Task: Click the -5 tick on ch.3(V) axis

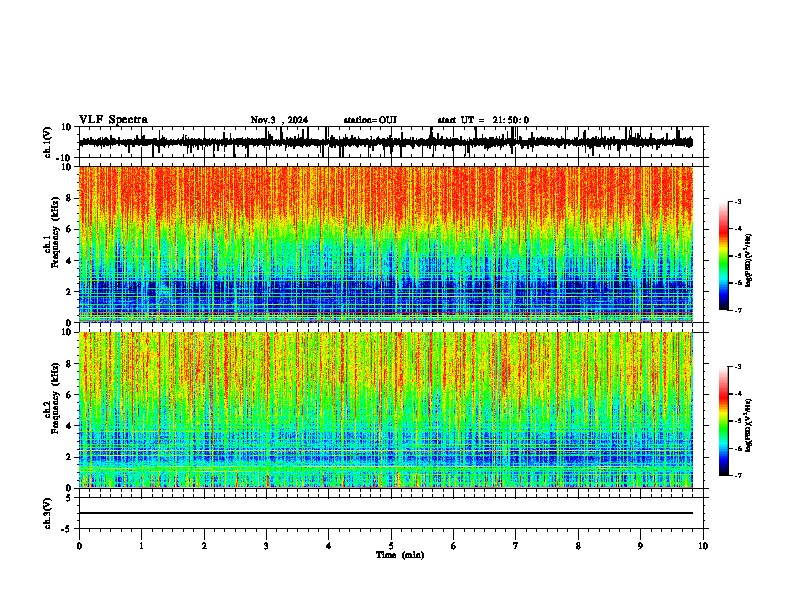Action: [x=67, y=529]
